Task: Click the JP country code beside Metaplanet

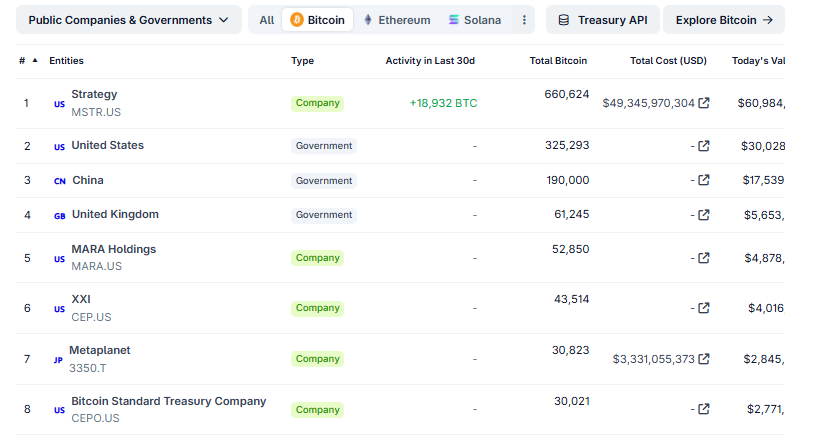Action: click(x=58, y=360)
